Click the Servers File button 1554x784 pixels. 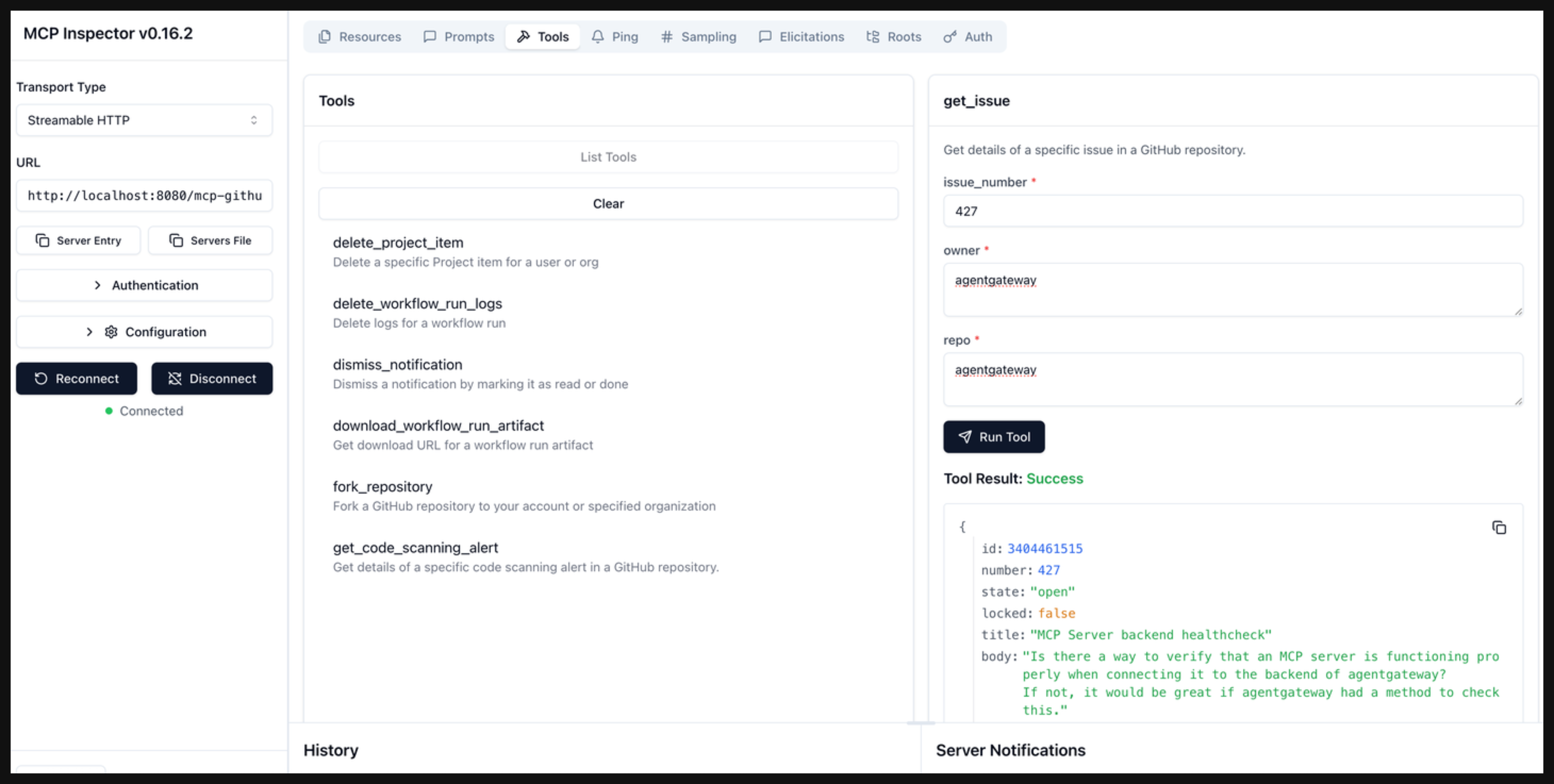pyautogui.click(x=210, y=241)
